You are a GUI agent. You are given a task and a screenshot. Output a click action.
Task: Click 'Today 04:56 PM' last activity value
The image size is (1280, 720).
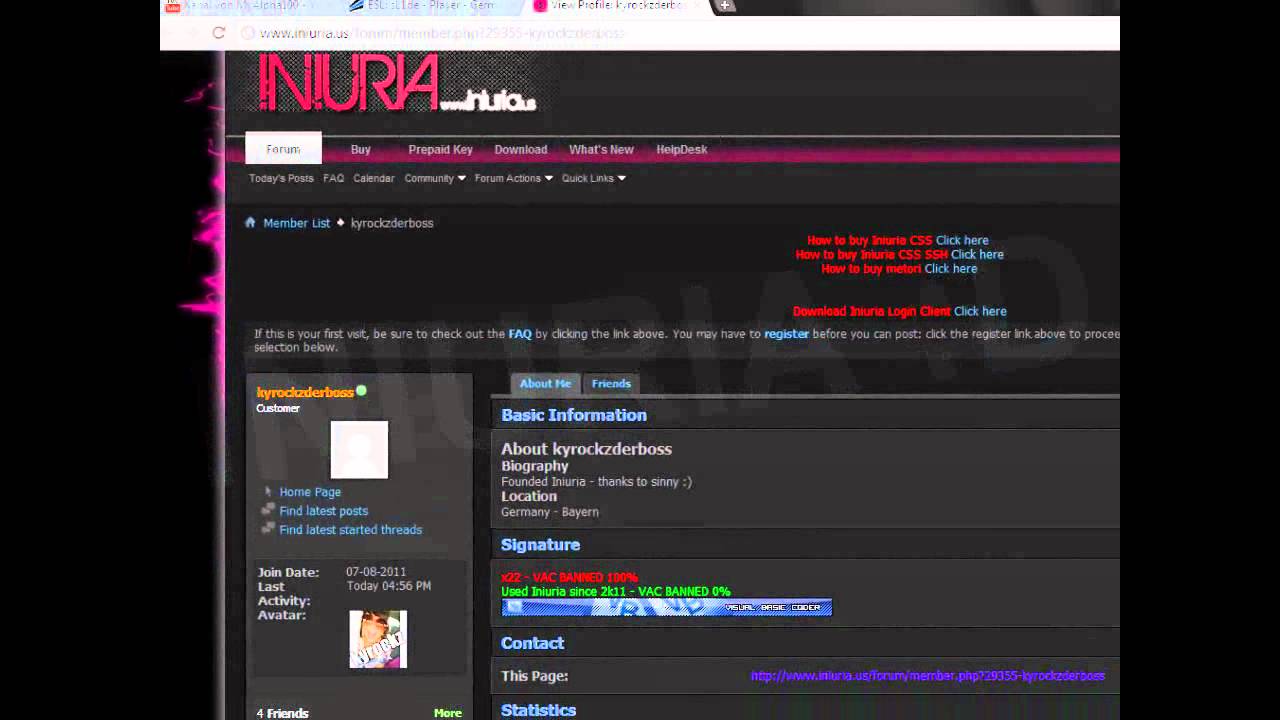[x=389, y=586]
